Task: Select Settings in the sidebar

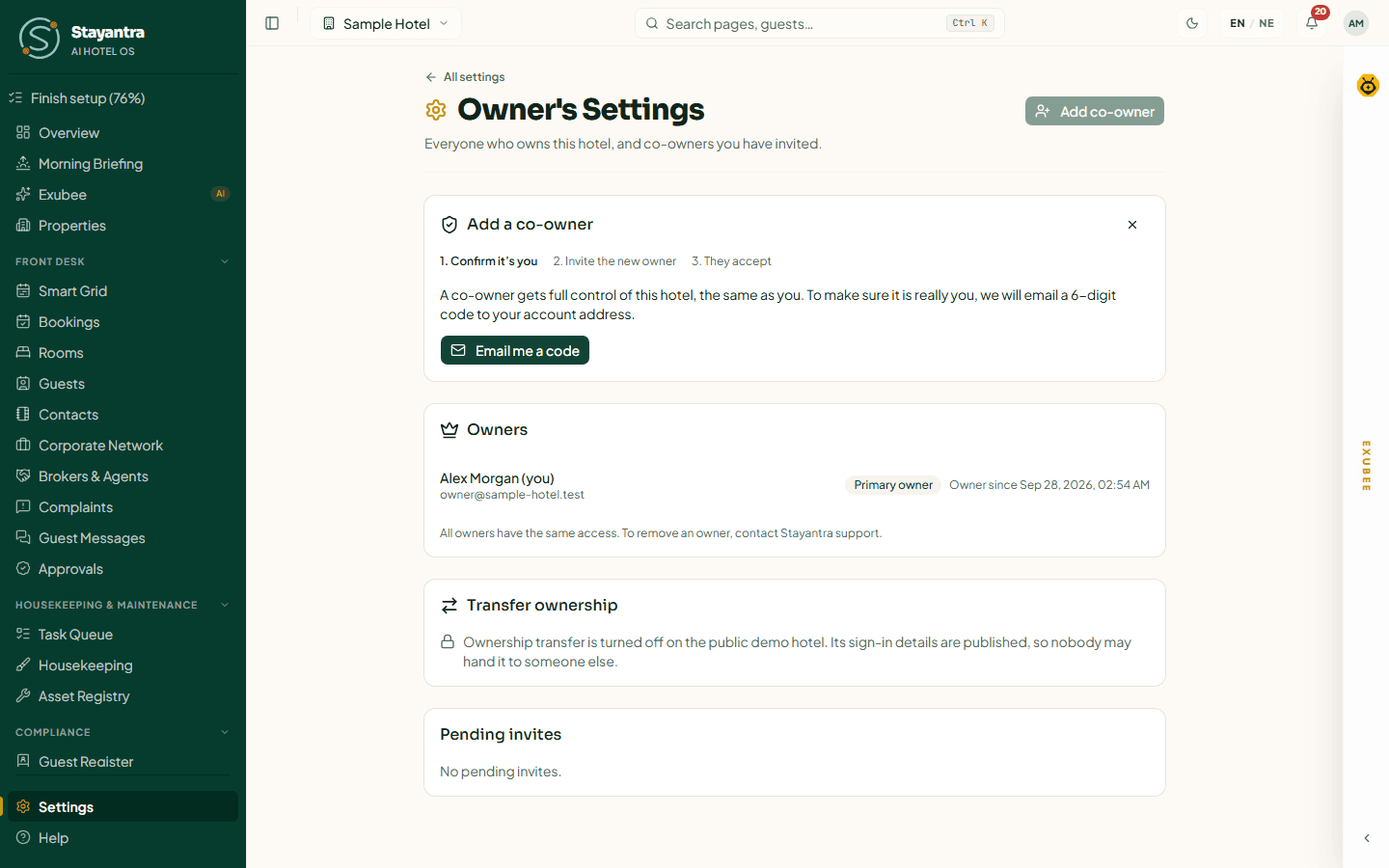Action: (x=123, y=807)
